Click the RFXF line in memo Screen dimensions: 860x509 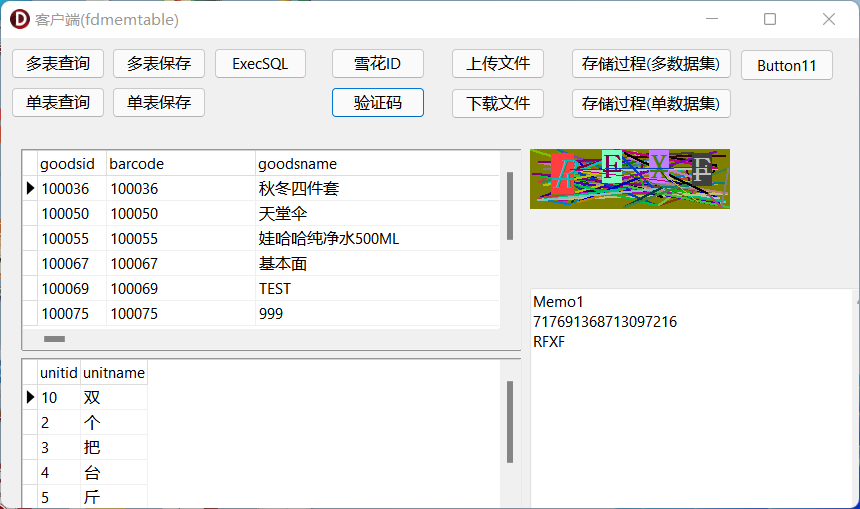click(548, 342)
